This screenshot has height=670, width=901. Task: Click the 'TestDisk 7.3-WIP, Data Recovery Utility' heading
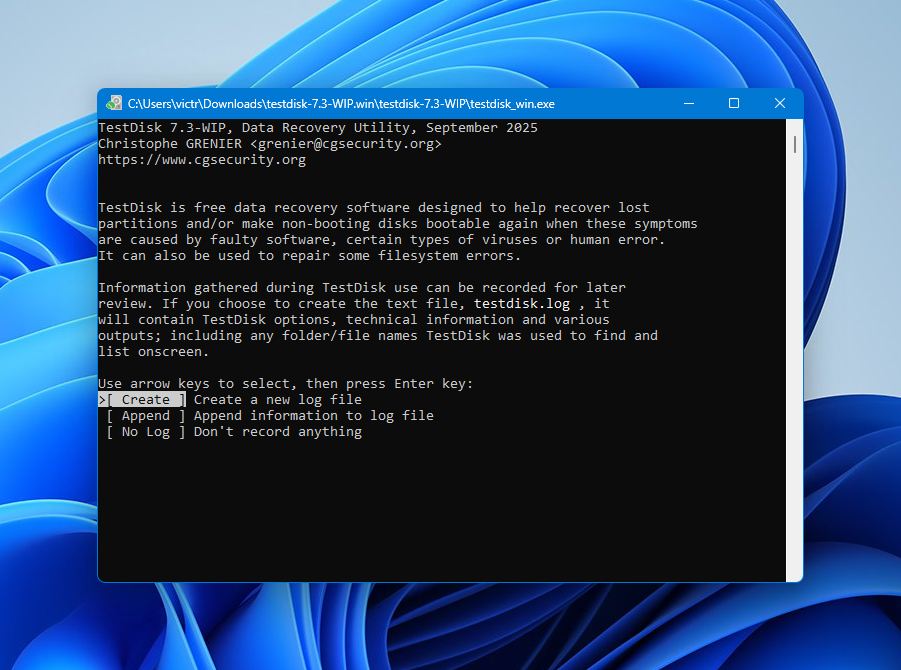[318, 128]
